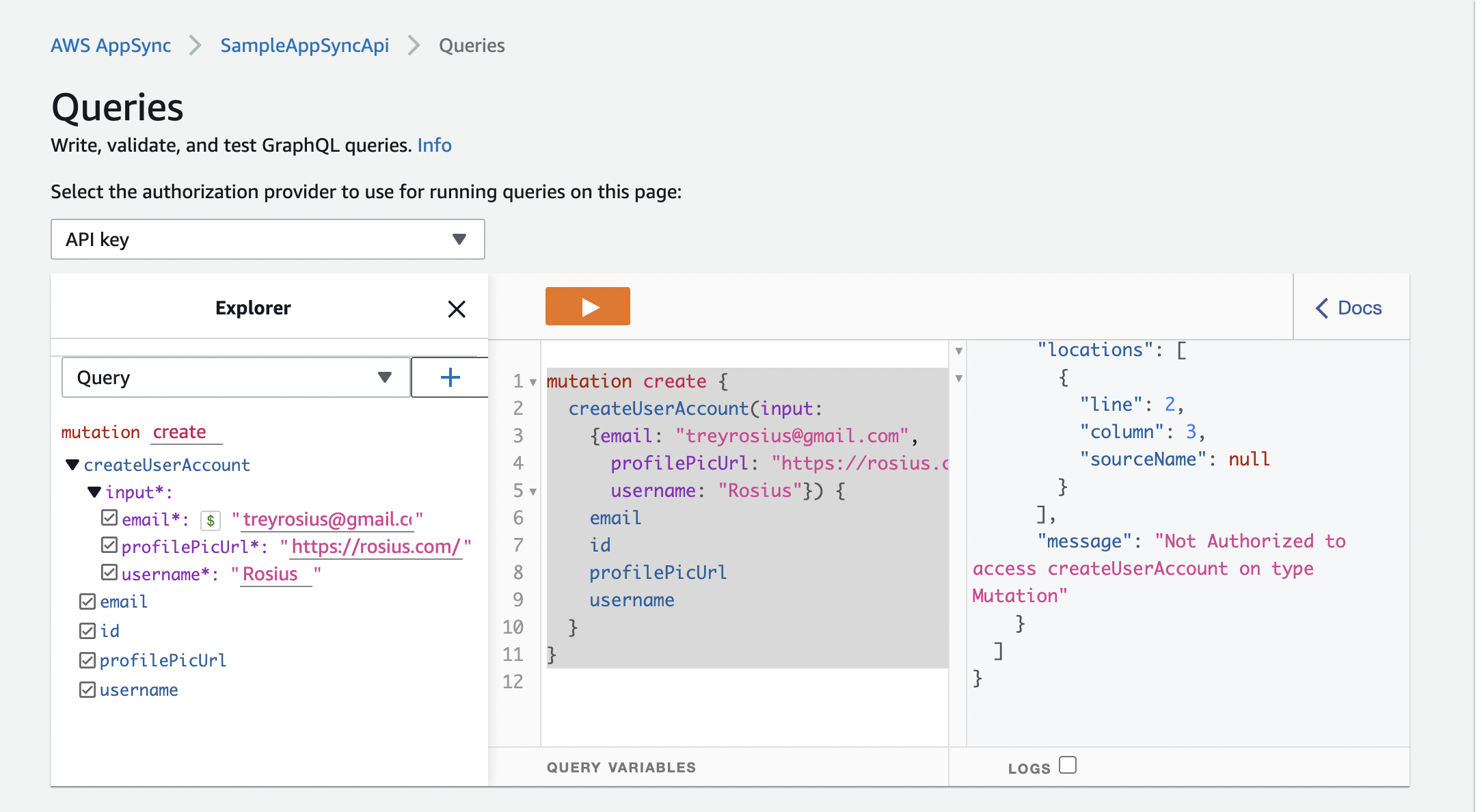Click createUserAccount(input: on editor line 2
The height and width of the screenshot is (812, 1482).
pyautogui.click(x=695, y=409)
